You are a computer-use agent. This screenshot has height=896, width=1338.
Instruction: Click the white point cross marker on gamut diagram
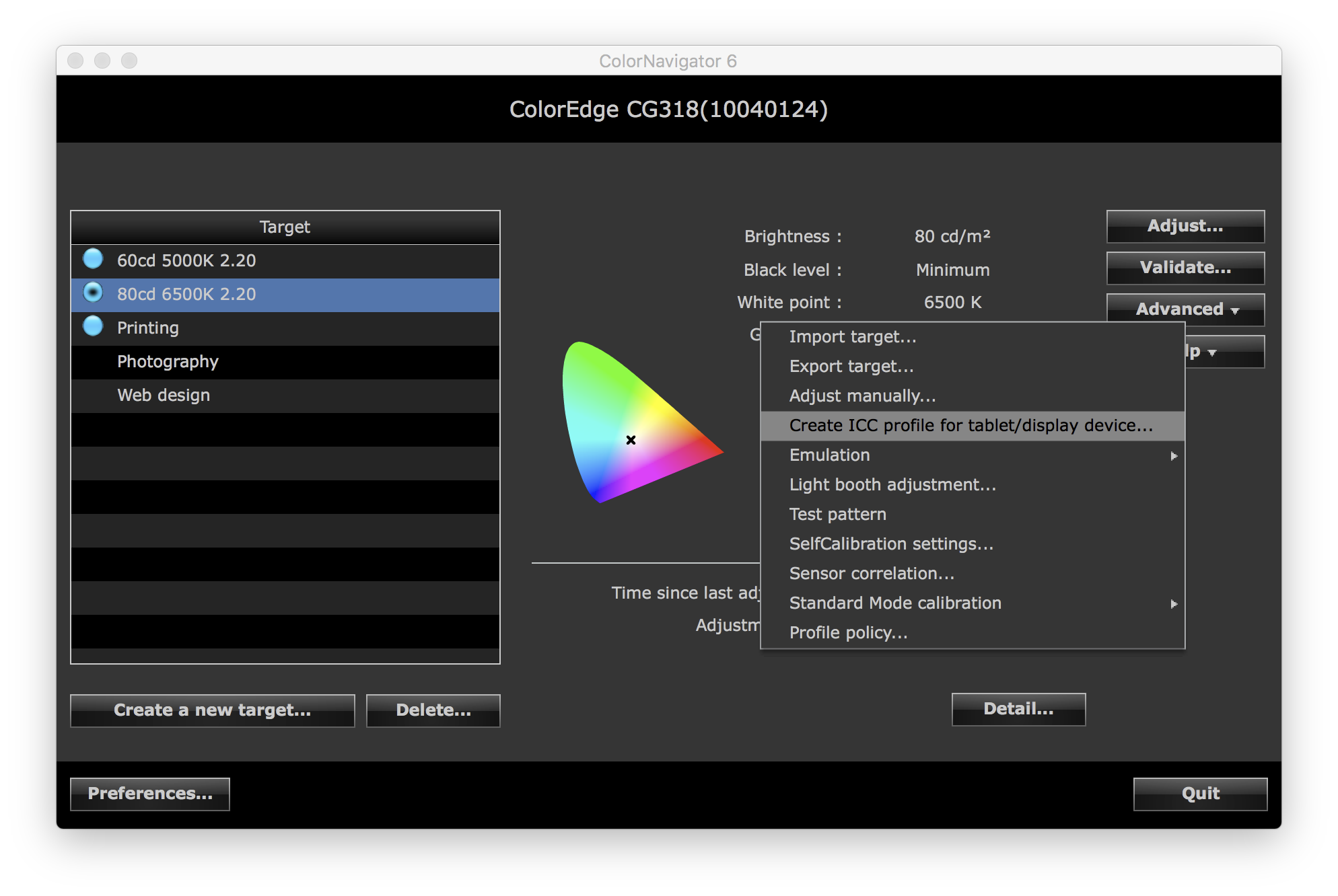coord(631,440)
